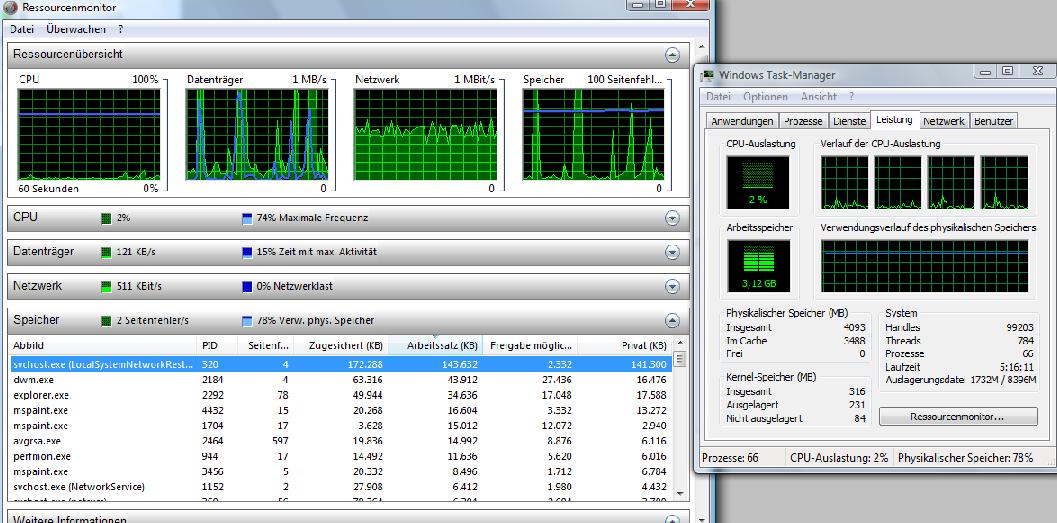Switch to the Prozesse tab
Screen dimensions: 1057x523
[803, 121]
